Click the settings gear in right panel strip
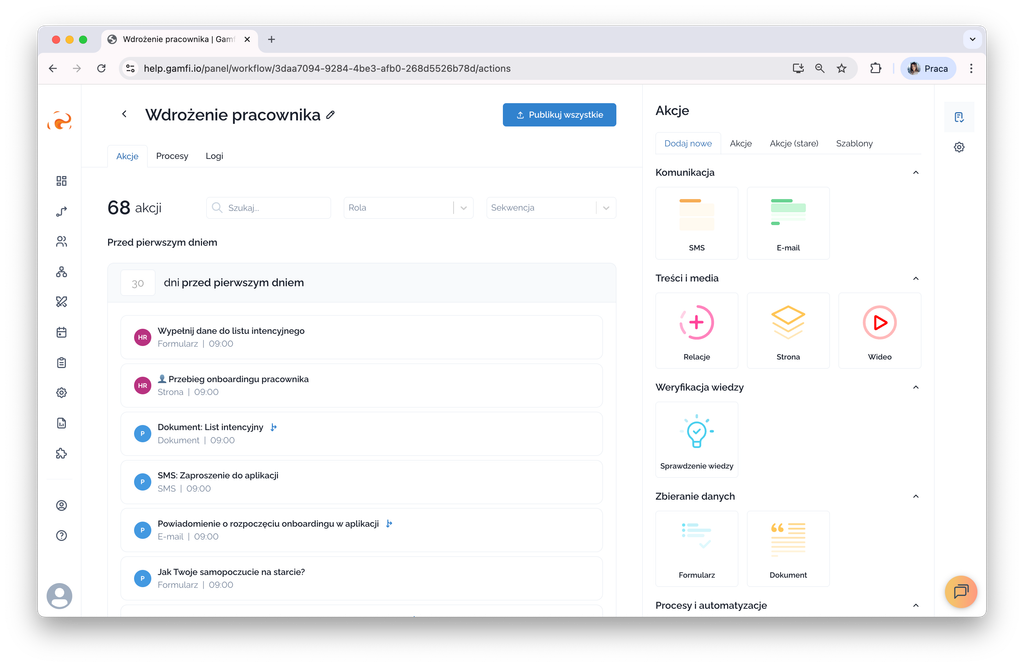1024x667 pixels. click(x=959, y=147)
